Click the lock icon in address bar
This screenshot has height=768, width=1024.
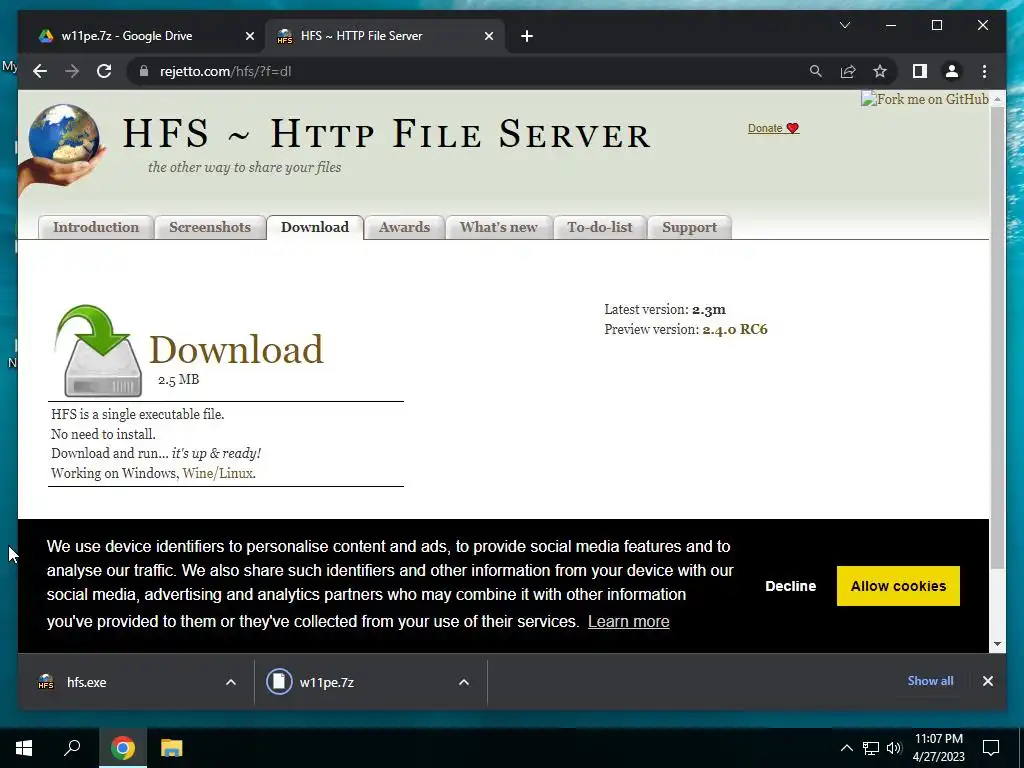144,71
